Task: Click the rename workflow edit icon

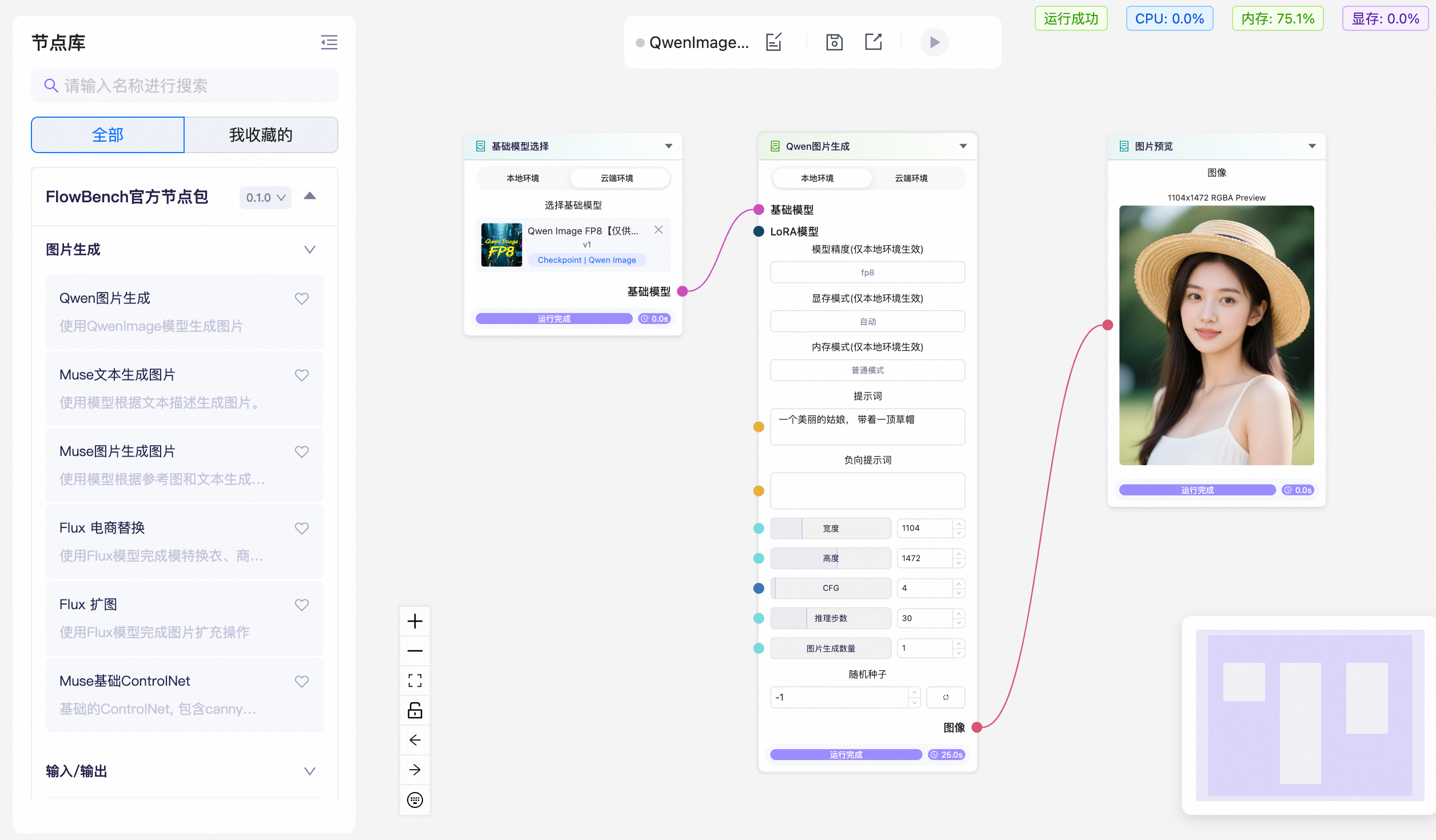Action: click(773, 42)
